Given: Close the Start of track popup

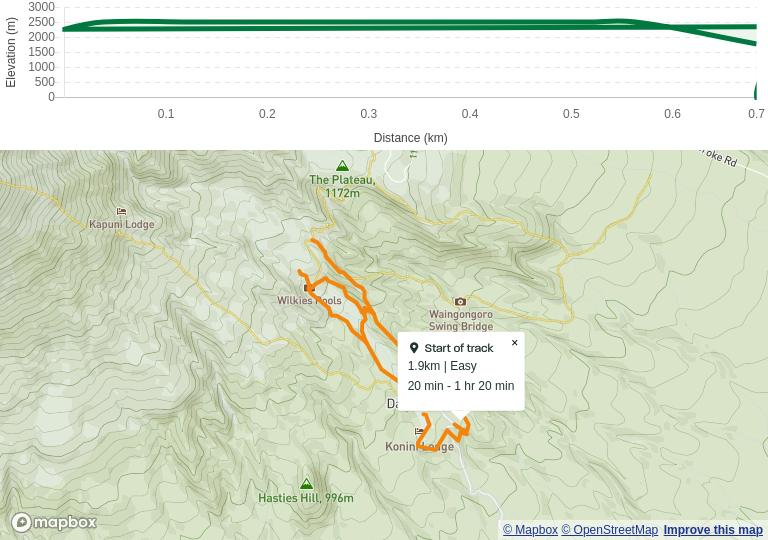Looking at the screenshot, I should coord(515,343).
